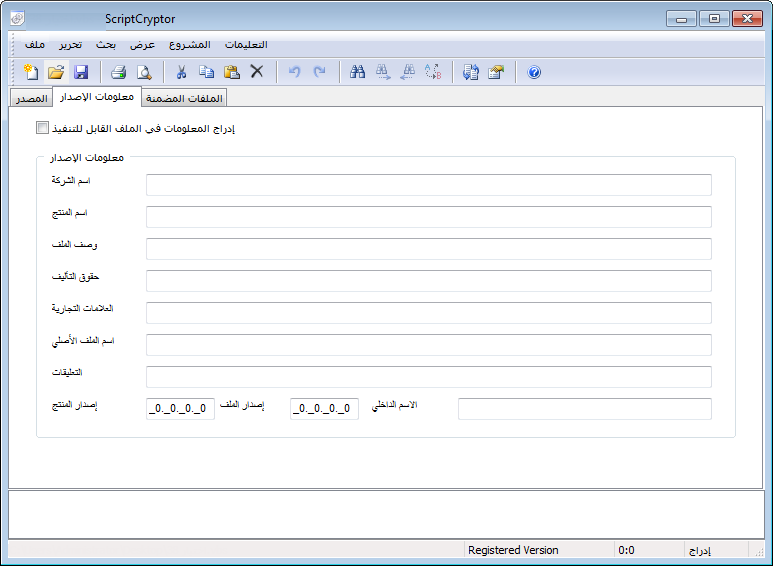Click the Redo arrow icon
This screenshot has width=773, height=566.
319,72
